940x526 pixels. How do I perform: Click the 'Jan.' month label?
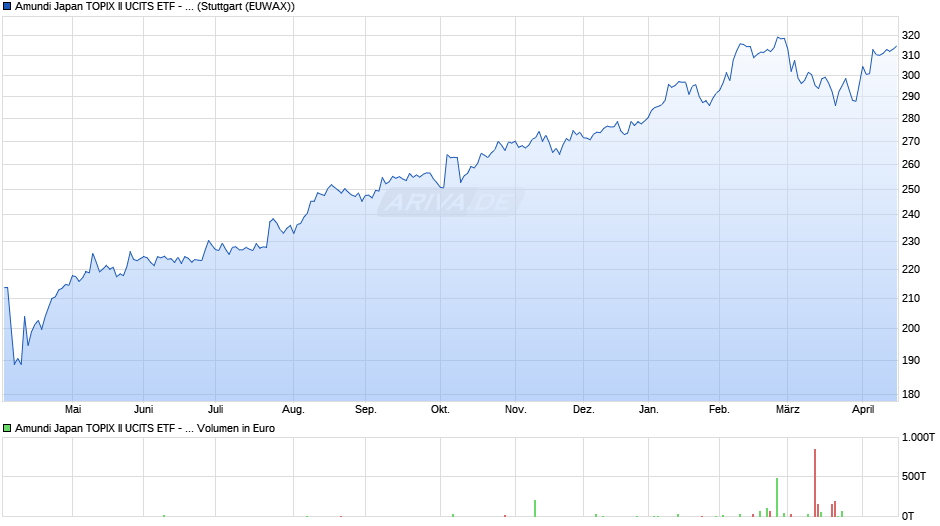pos(649,409)
